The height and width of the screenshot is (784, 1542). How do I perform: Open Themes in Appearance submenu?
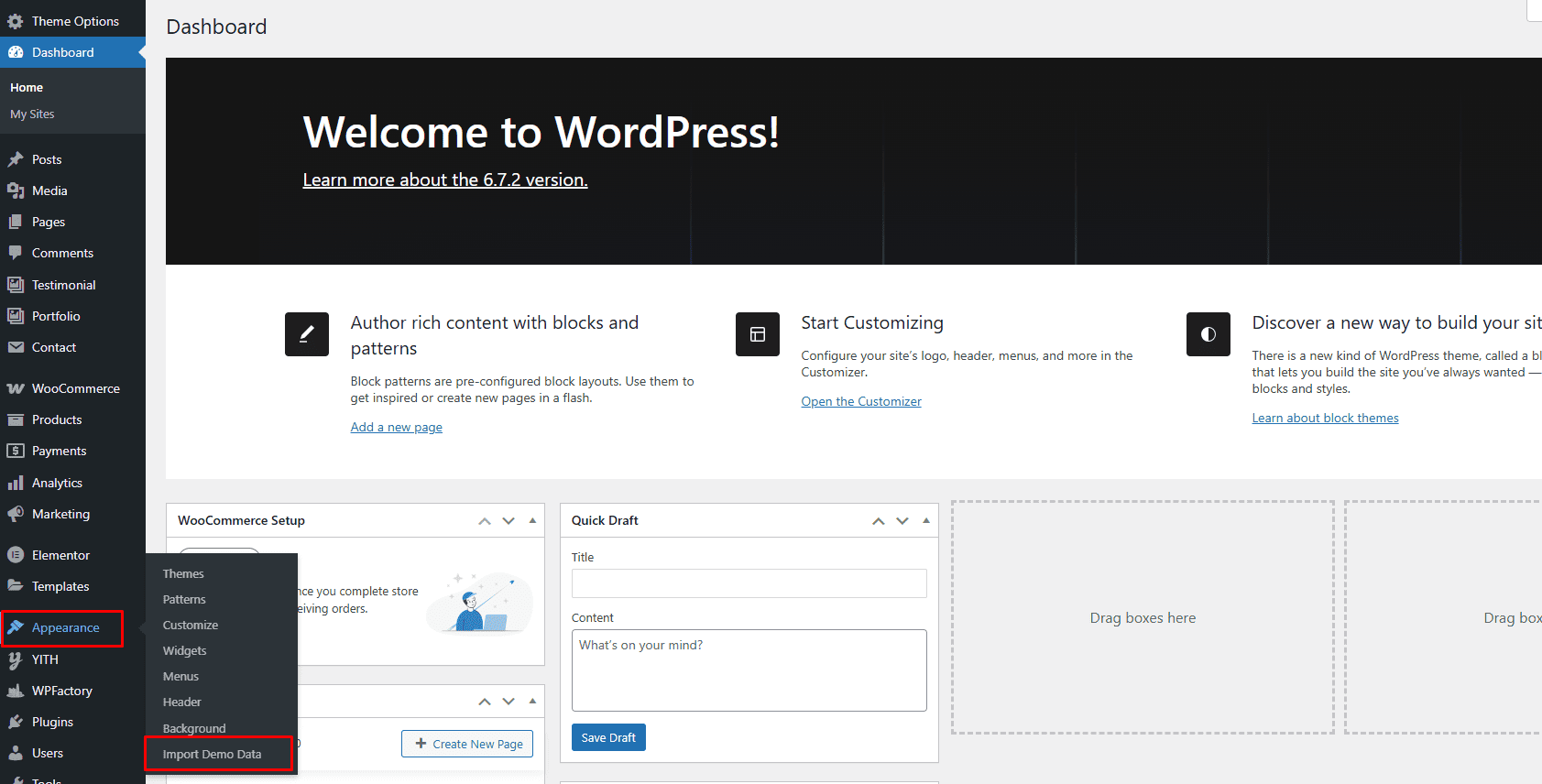click(x=183, y=574)
